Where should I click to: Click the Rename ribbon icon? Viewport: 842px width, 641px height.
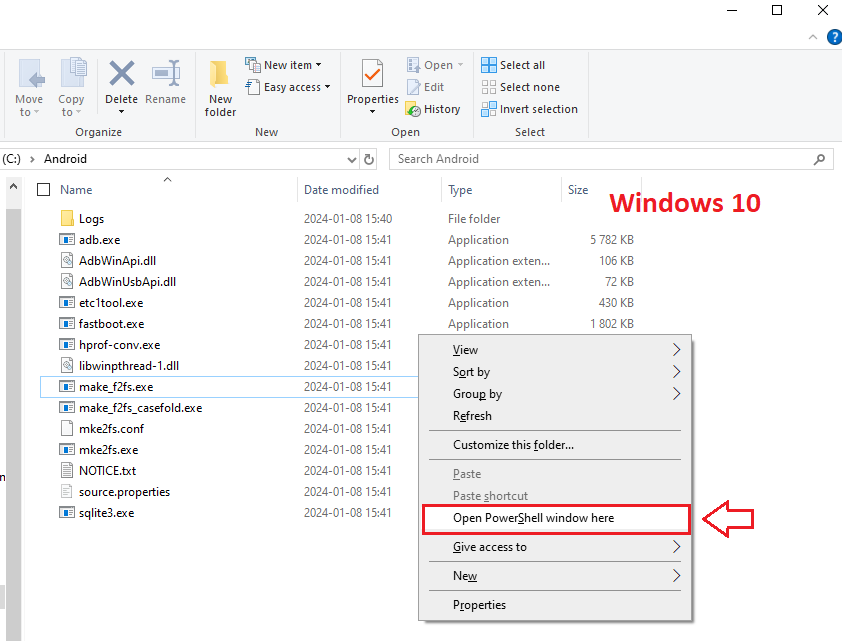tap(165, 73)
